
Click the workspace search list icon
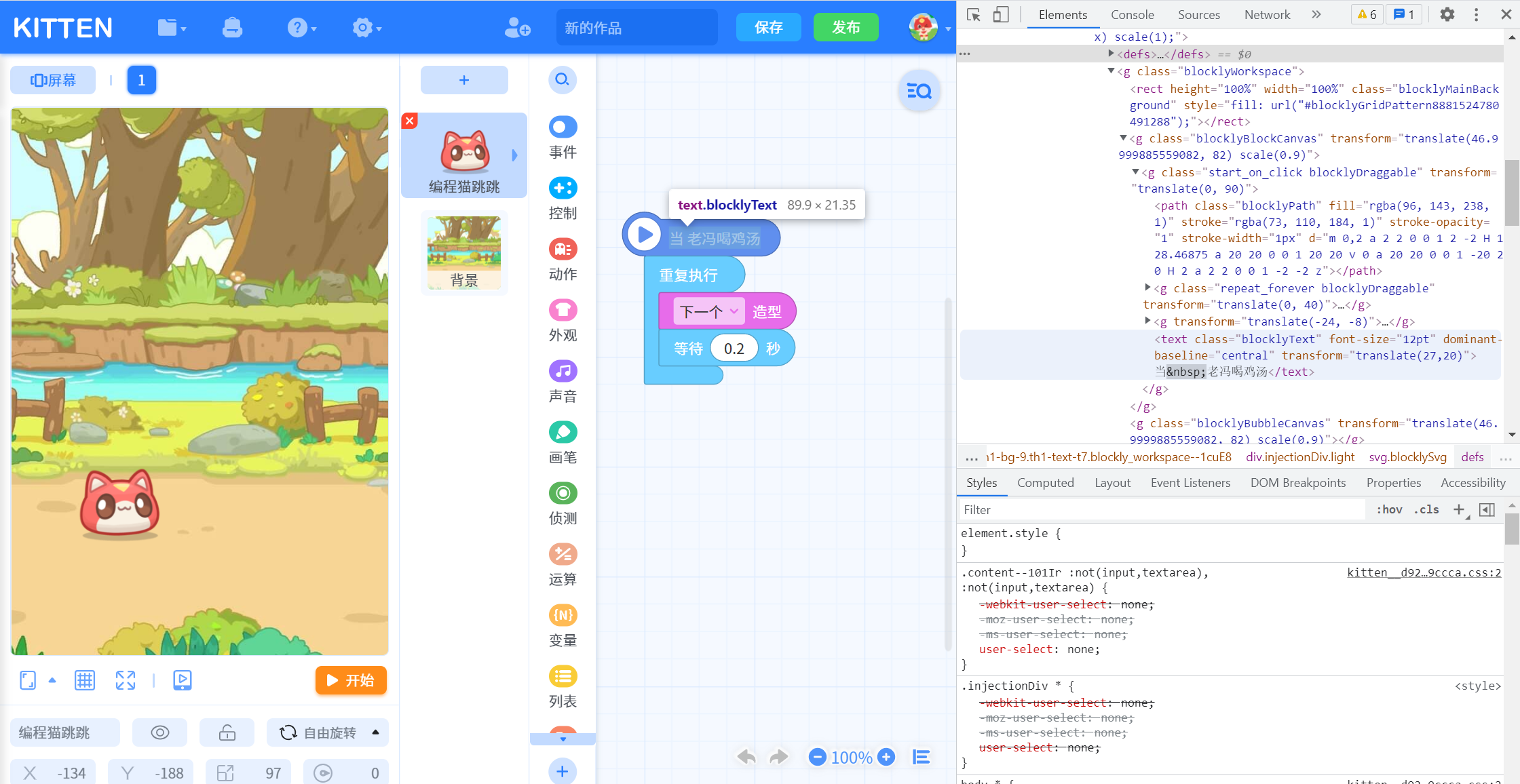click(919, 91)
